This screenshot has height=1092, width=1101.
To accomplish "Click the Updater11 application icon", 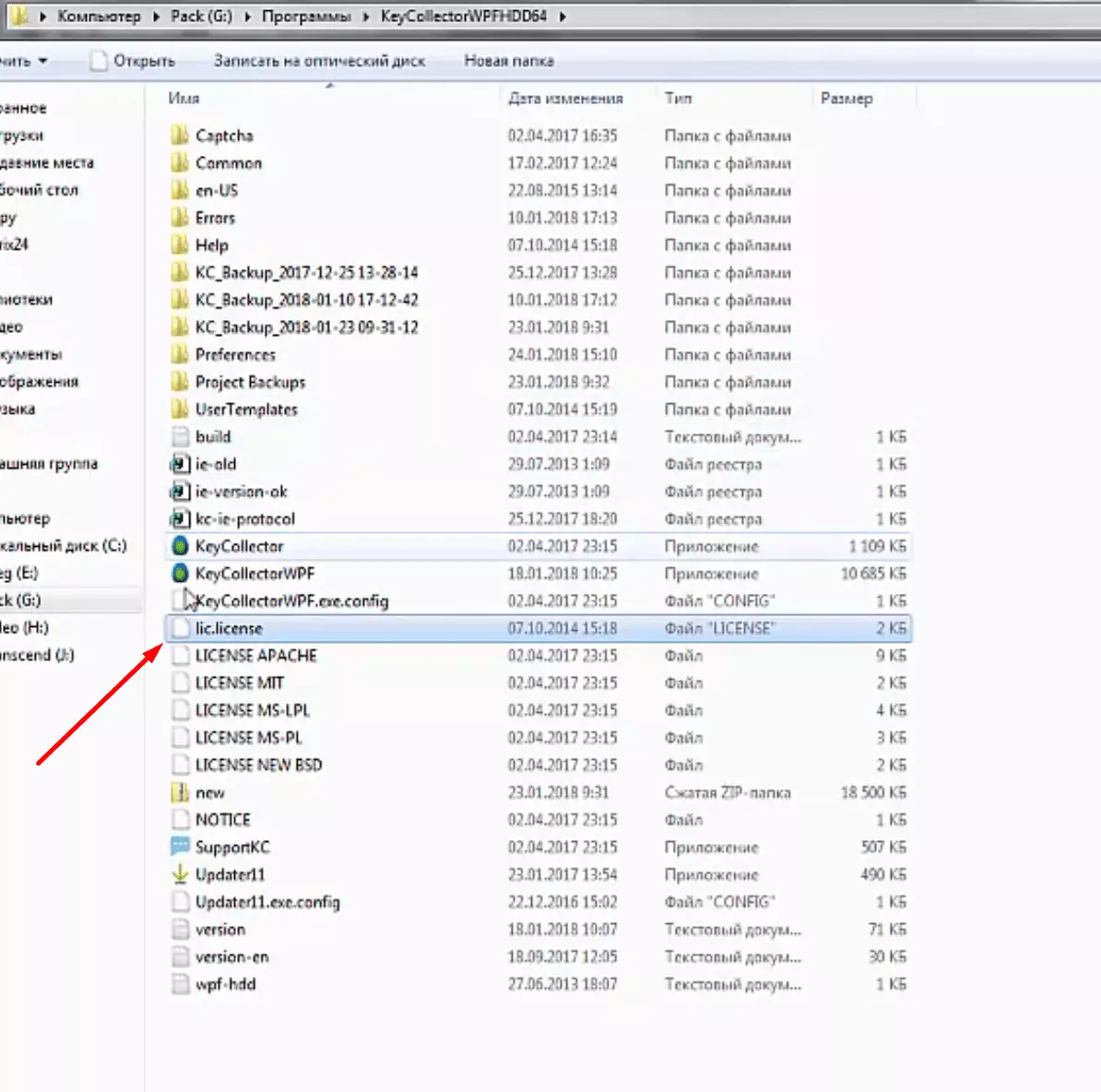I will 180,874.
